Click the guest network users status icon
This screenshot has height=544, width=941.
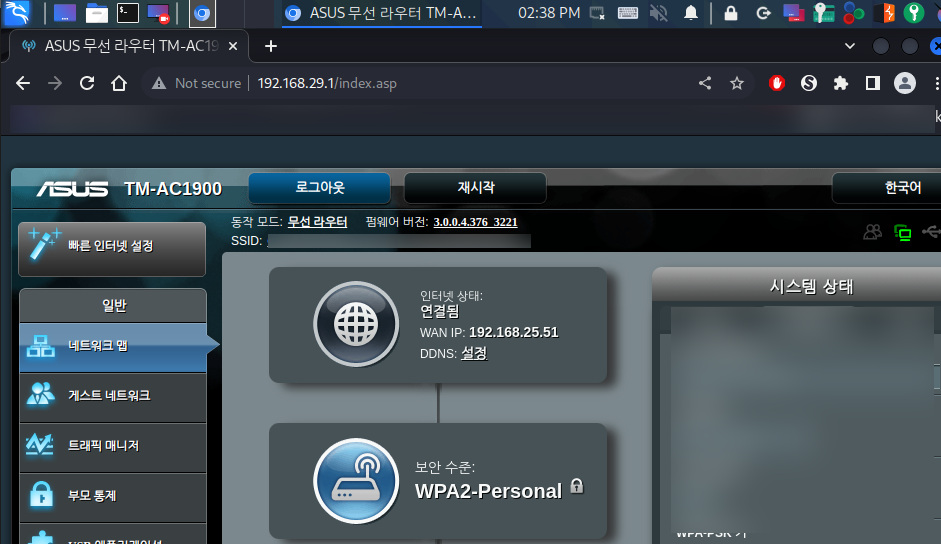coord(873,232)
